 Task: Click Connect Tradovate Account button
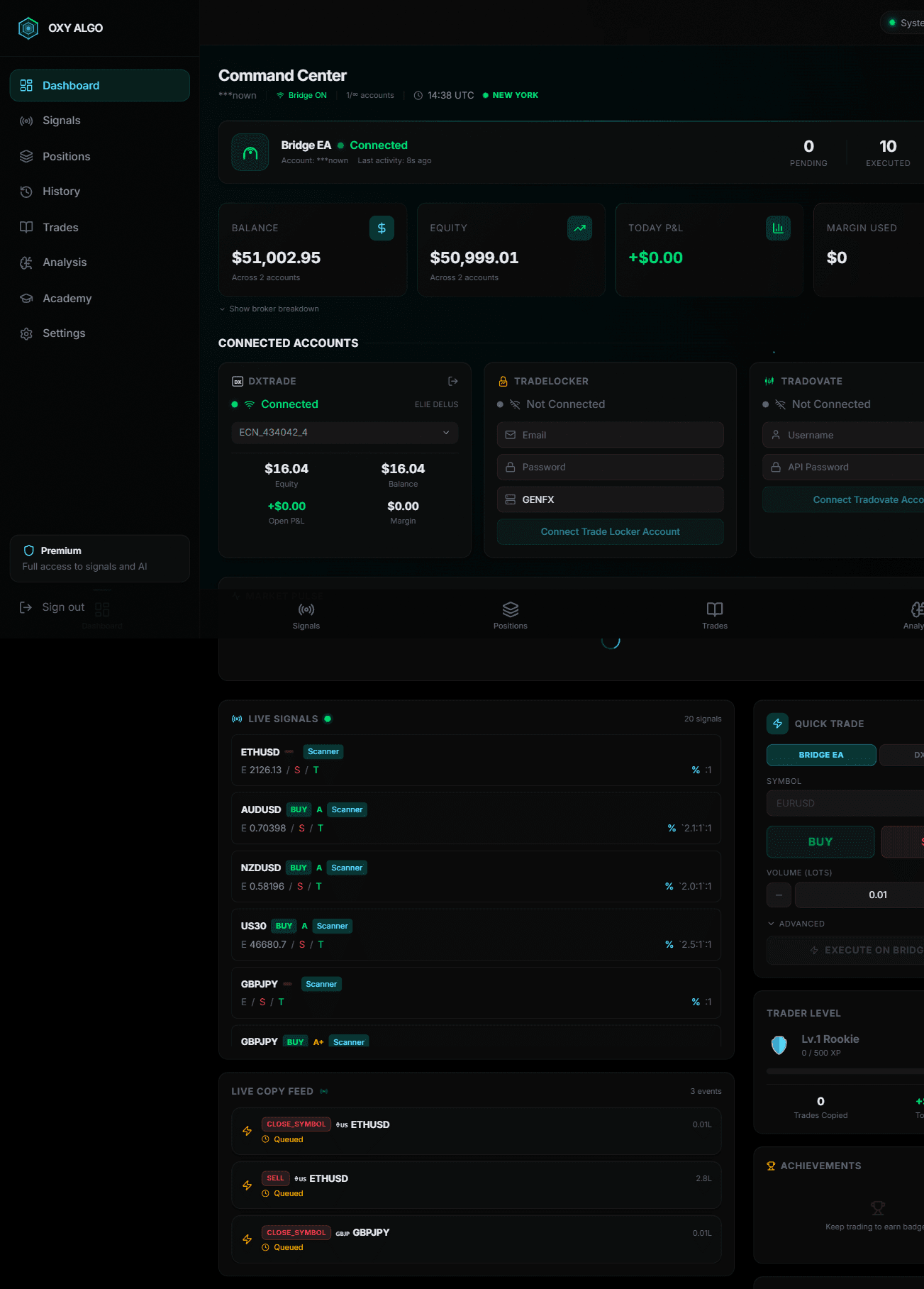pyautogui.click(x=843, y=499)
